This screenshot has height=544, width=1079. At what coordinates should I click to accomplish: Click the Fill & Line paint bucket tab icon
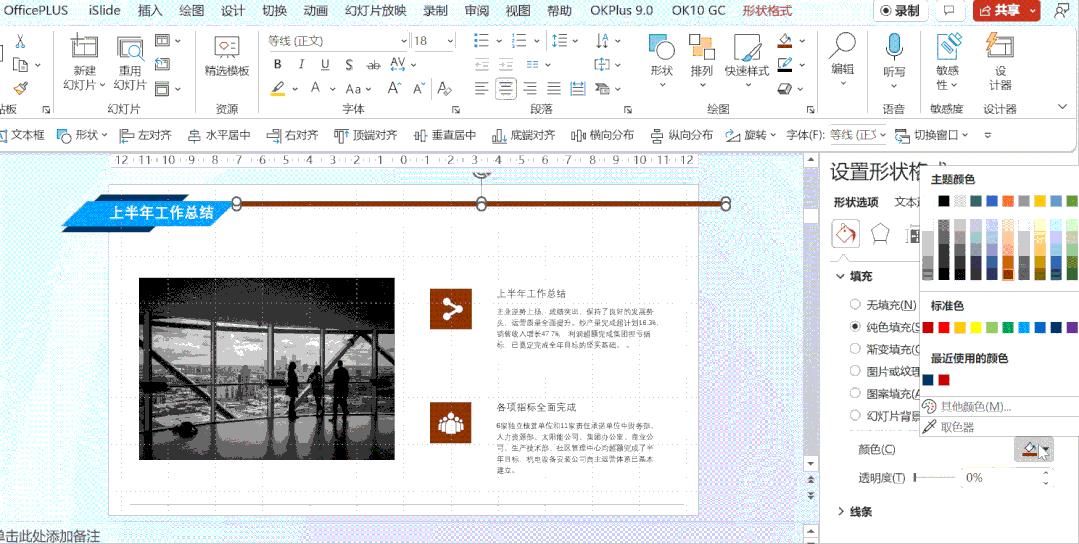coord(845,234)
